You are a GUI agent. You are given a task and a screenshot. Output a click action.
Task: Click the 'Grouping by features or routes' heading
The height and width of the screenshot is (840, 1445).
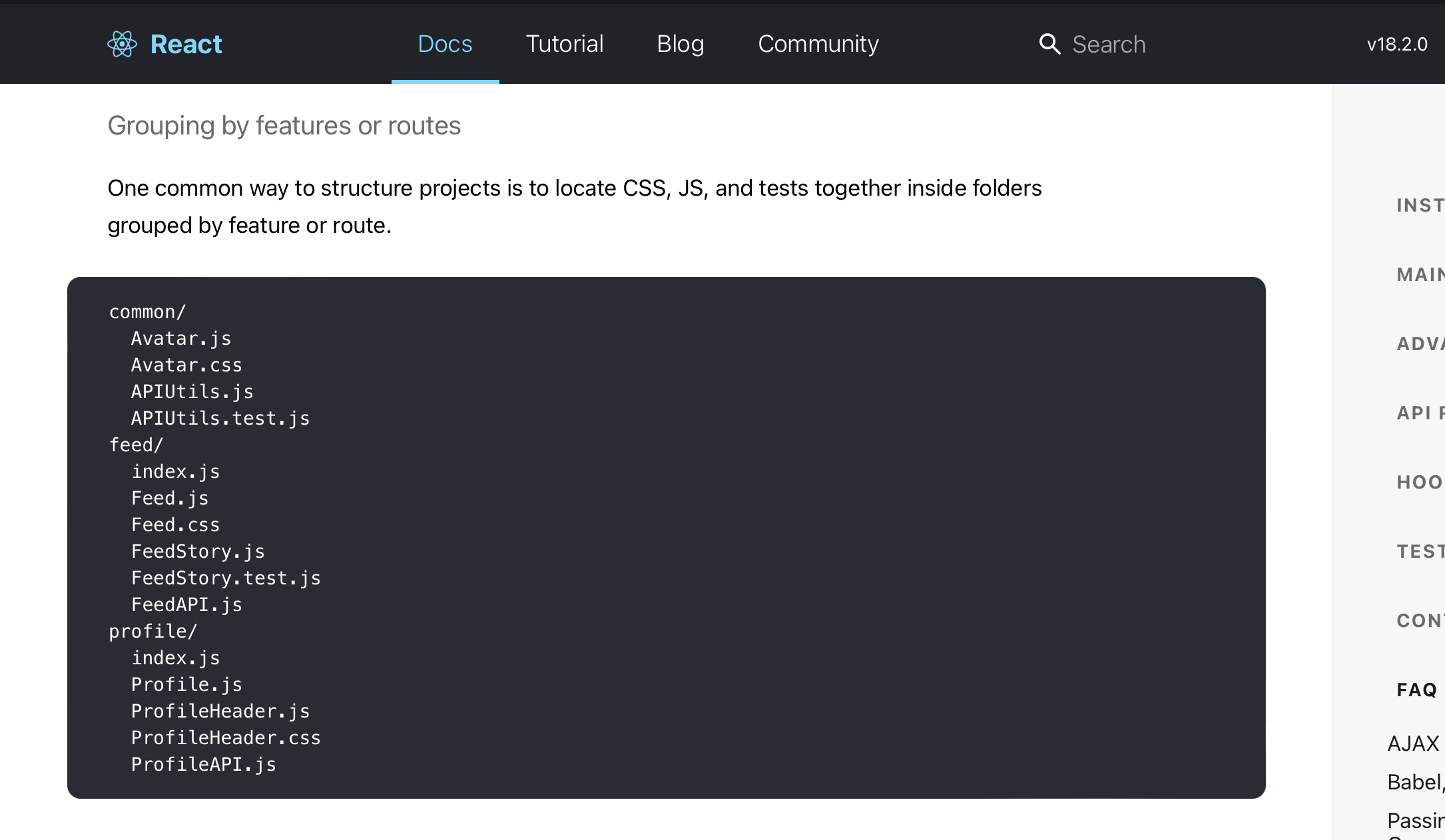pyautogui.click(x=284, y=126)
